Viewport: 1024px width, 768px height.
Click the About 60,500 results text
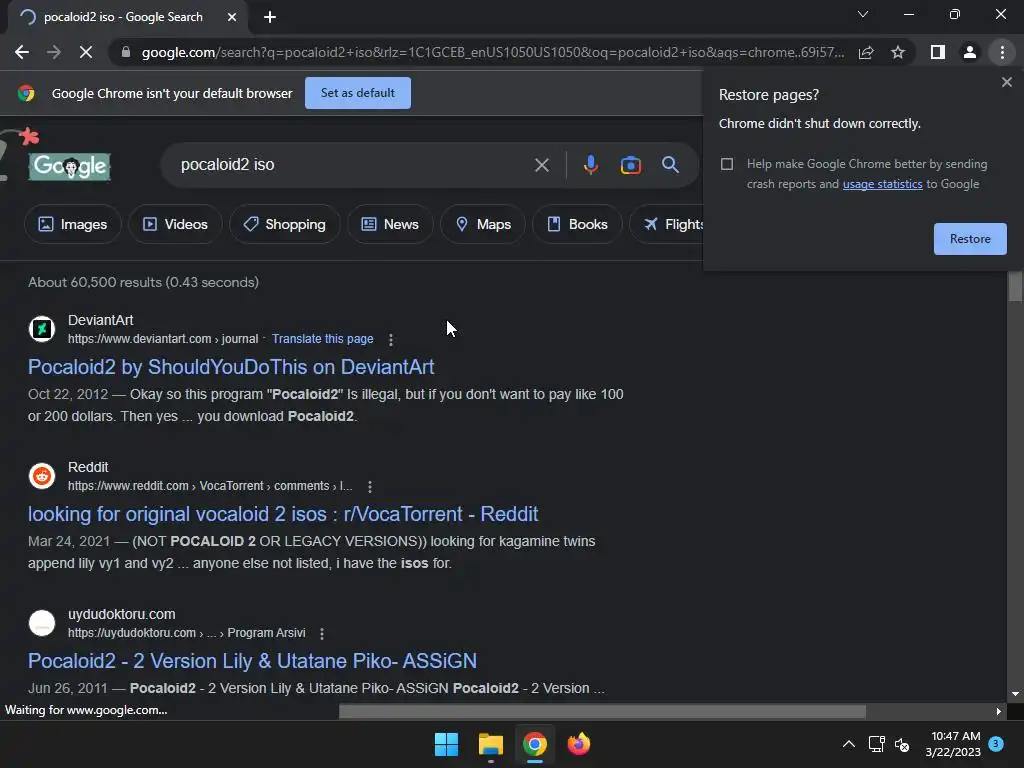click(144, 282)
